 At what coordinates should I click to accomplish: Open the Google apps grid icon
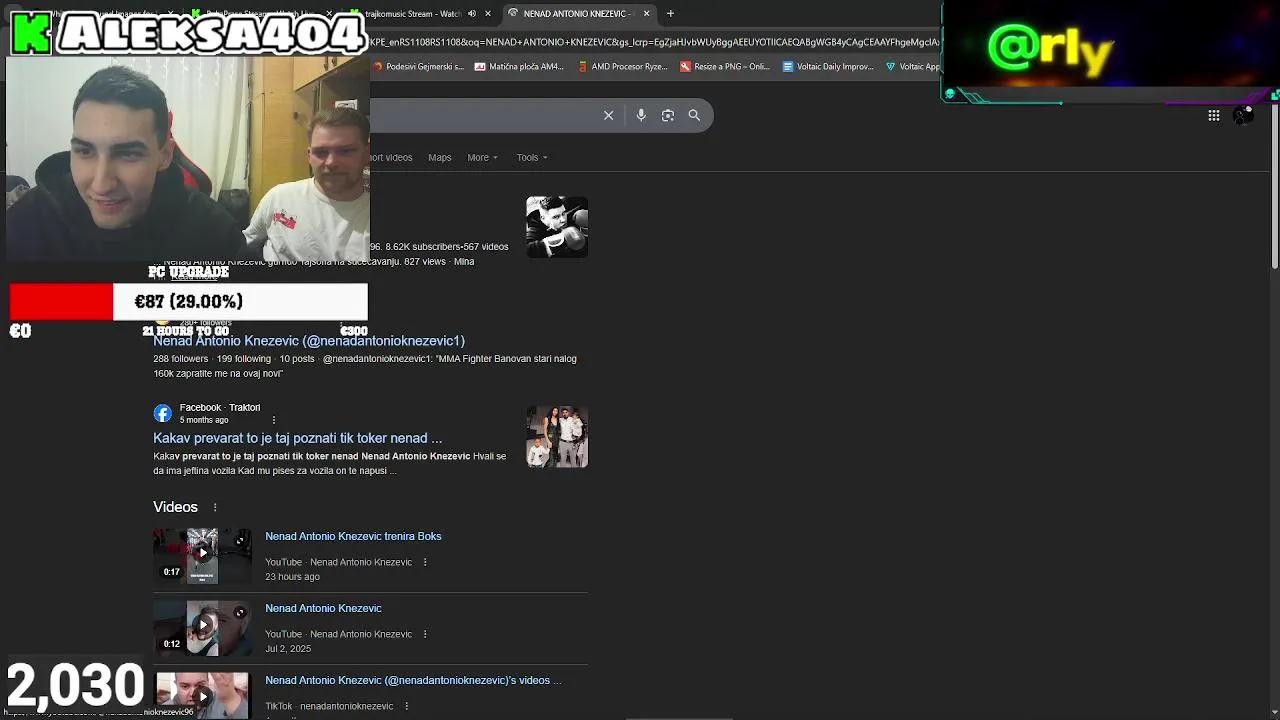click(x=1214, y=115)
